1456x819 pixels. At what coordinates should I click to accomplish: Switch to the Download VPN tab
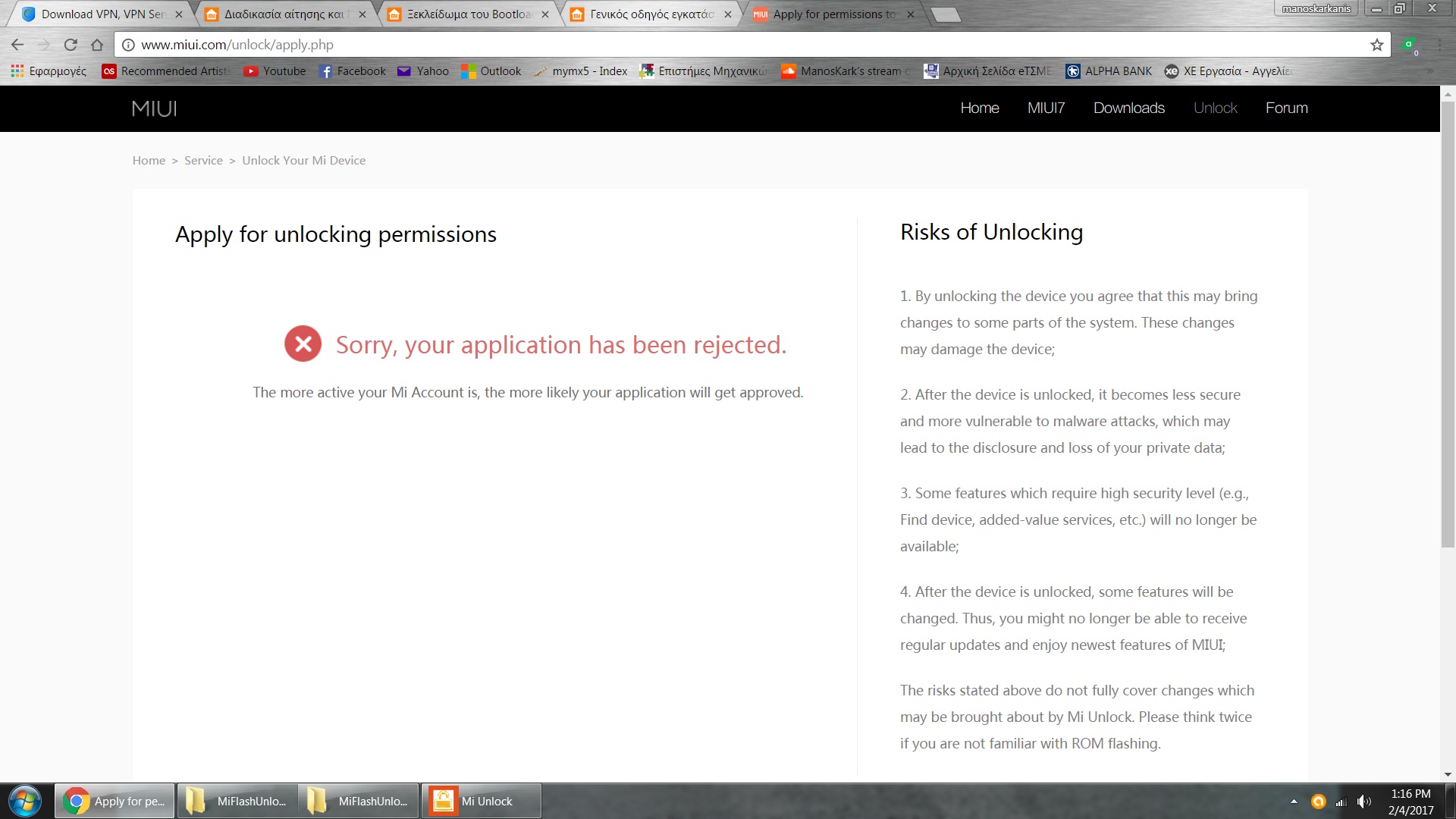[102, 14]
